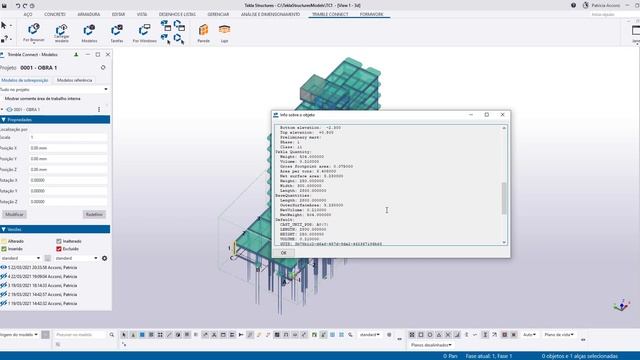Click the lower-right small ribbon cursor icon
640x360 pixels.
(x=179, y=39)
